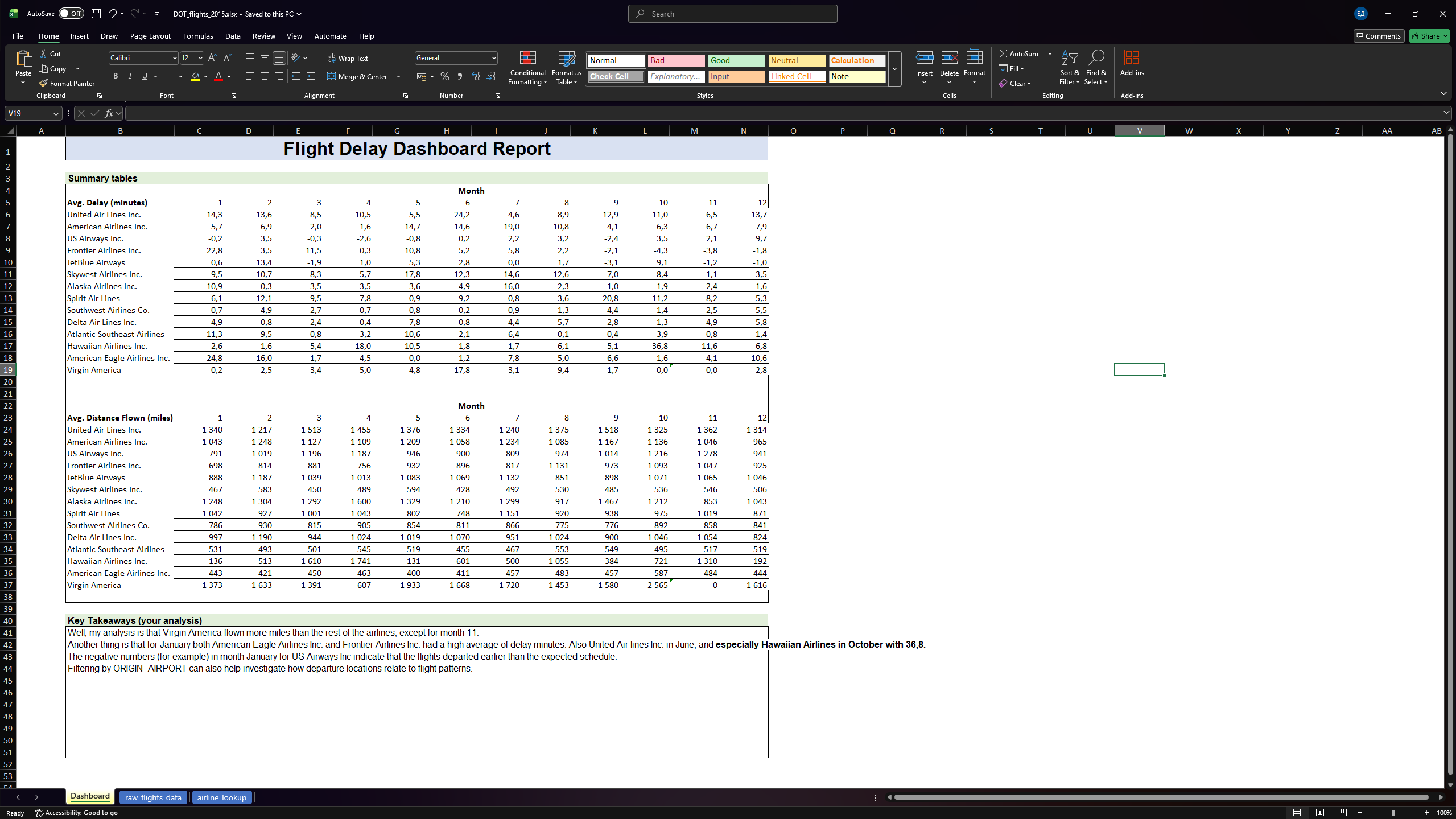Open Conditional Formatting menu
1456x819 pixels.
pyautogui.click(x=527, y=68)
